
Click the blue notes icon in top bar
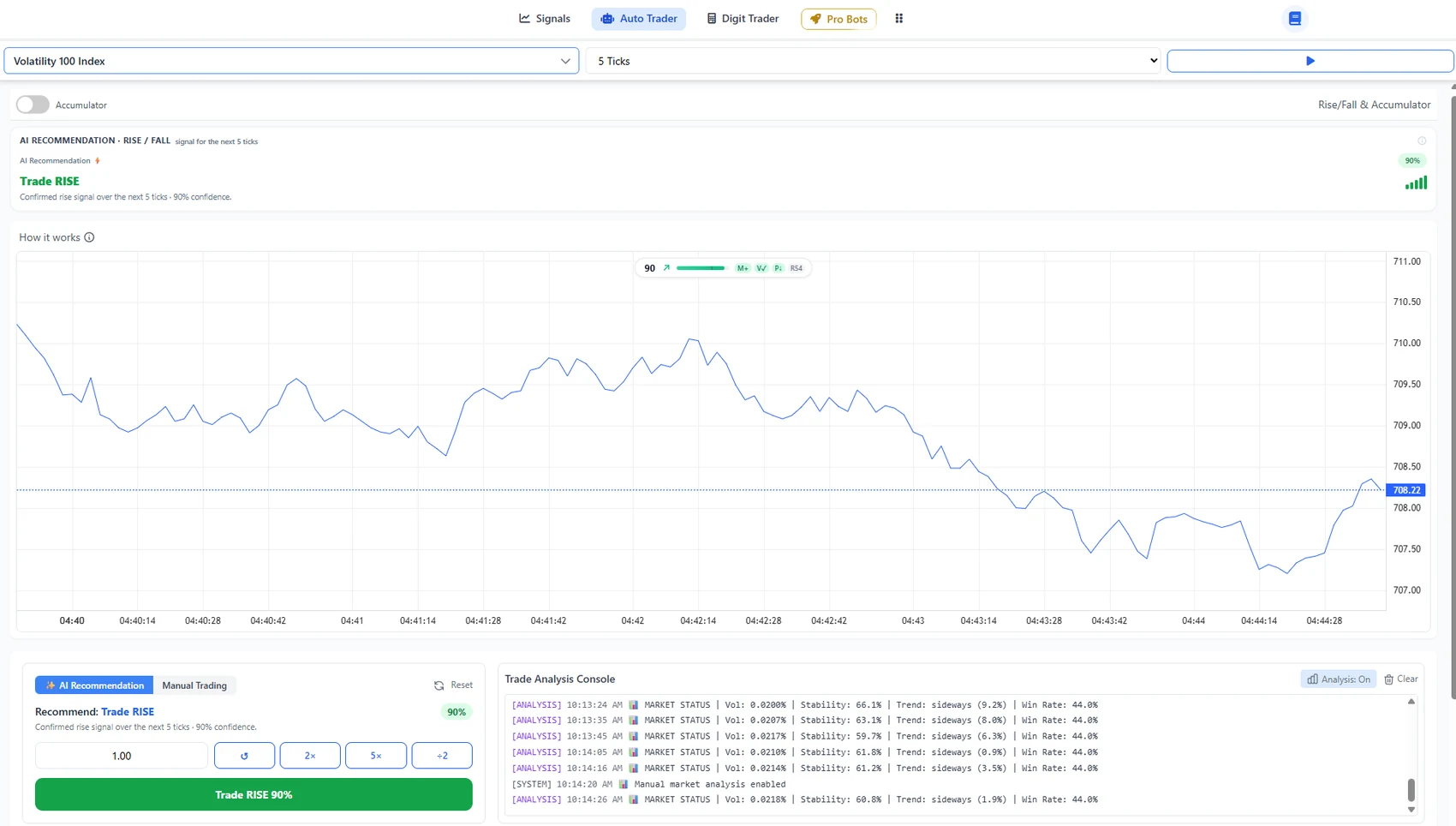(1295, 19)
